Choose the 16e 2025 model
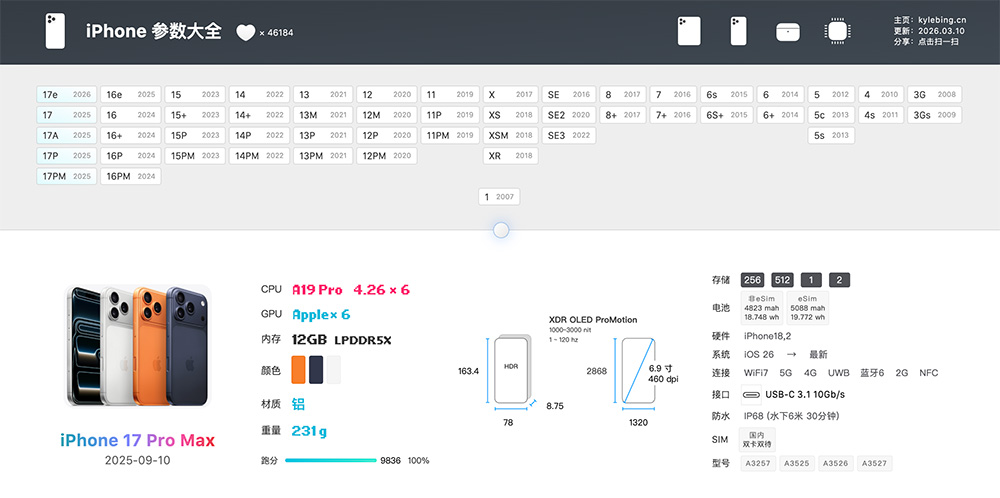This screenshot has height=498, width=1000. (x=131, y=94)
